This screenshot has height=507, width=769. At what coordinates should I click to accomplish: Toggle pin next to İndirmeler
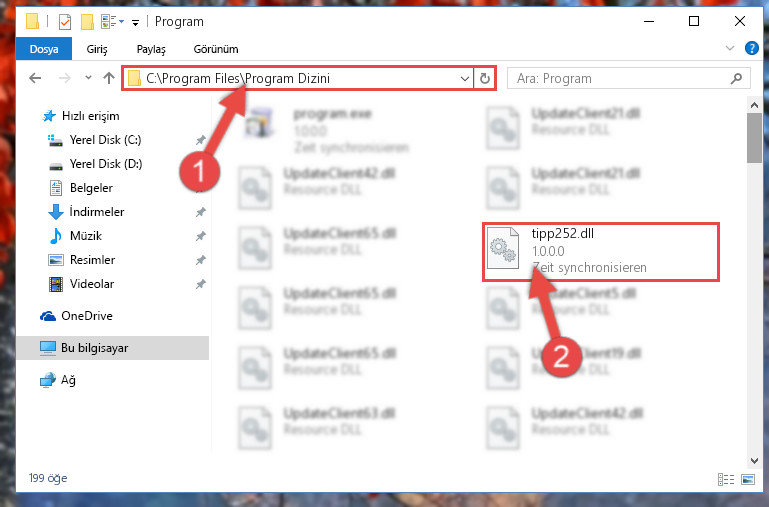coord(201,212)
